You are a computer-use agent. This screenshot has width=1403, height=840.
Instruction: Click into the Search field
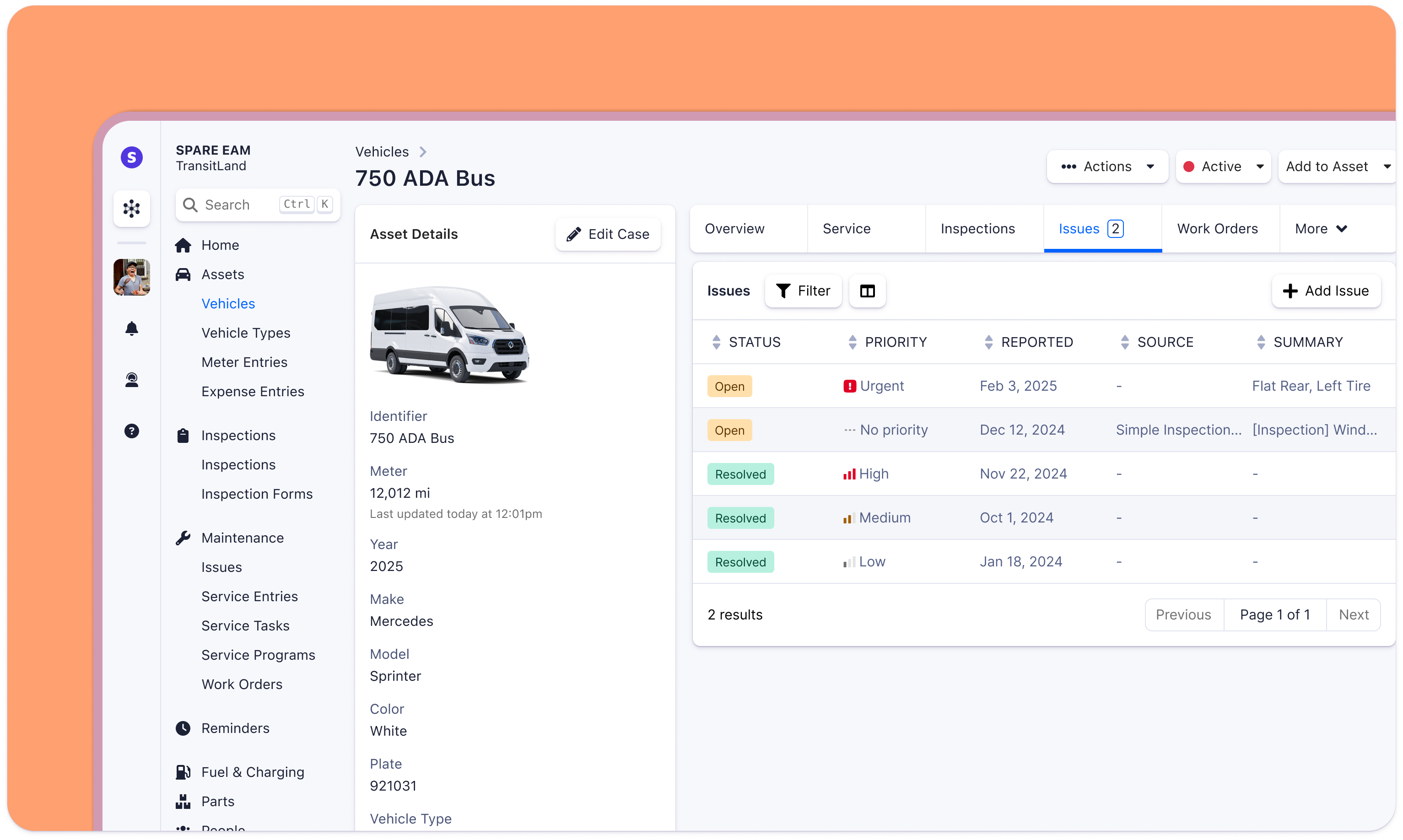click(237, 205)
